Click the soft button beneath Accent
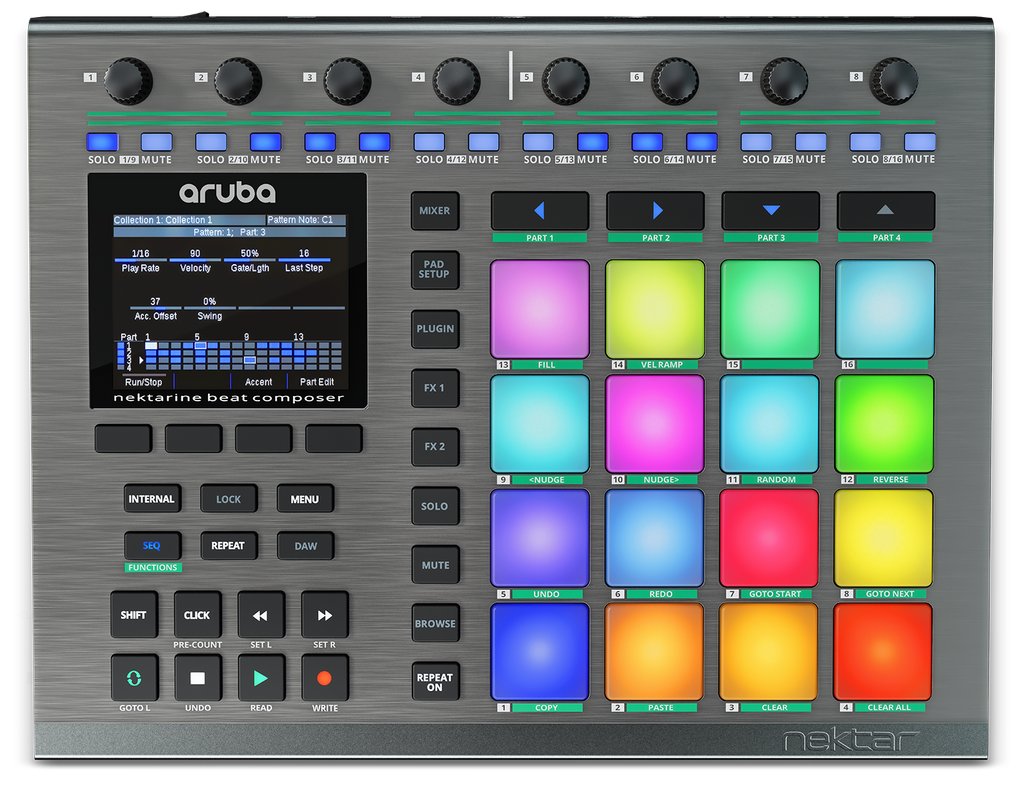 [x=264, y=438]
